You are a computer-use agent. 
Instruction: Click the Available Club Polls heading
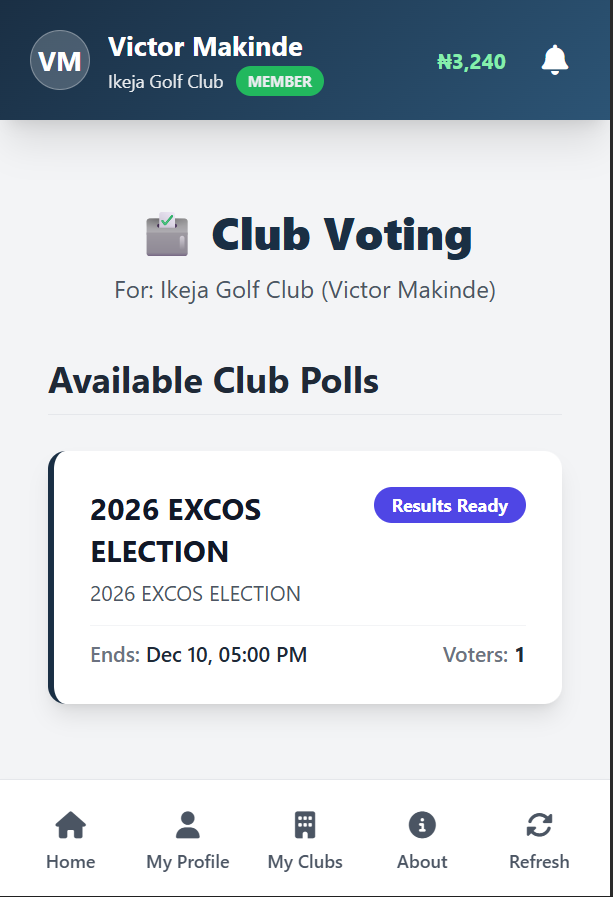(x=213, y=381)
